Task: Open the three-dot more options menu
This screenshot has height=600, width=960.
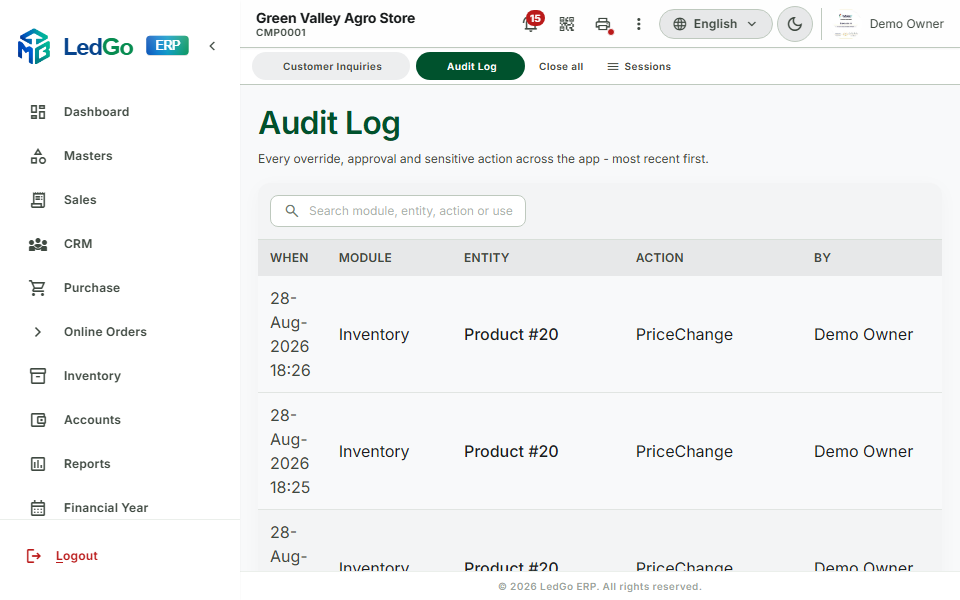Action: (x=639, y=24)
